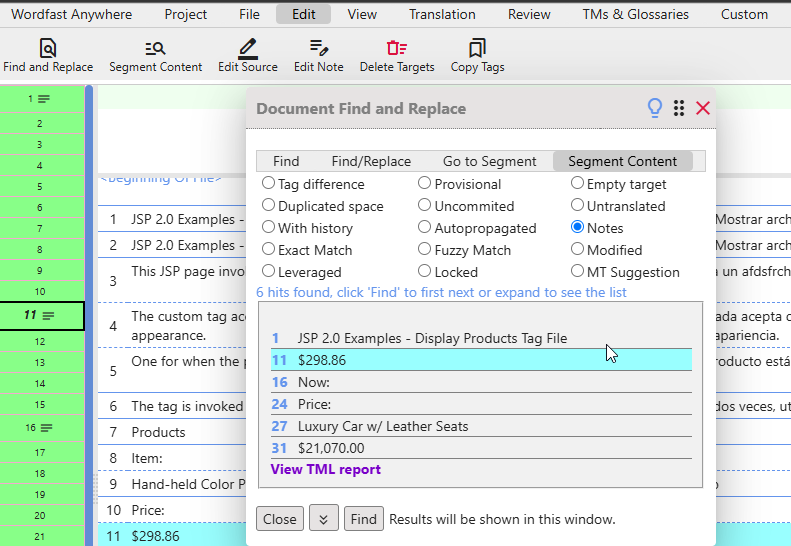Screen dimensions: 791x546
Task: Click the lightbulb help icon in dialog
Action: 655,108
